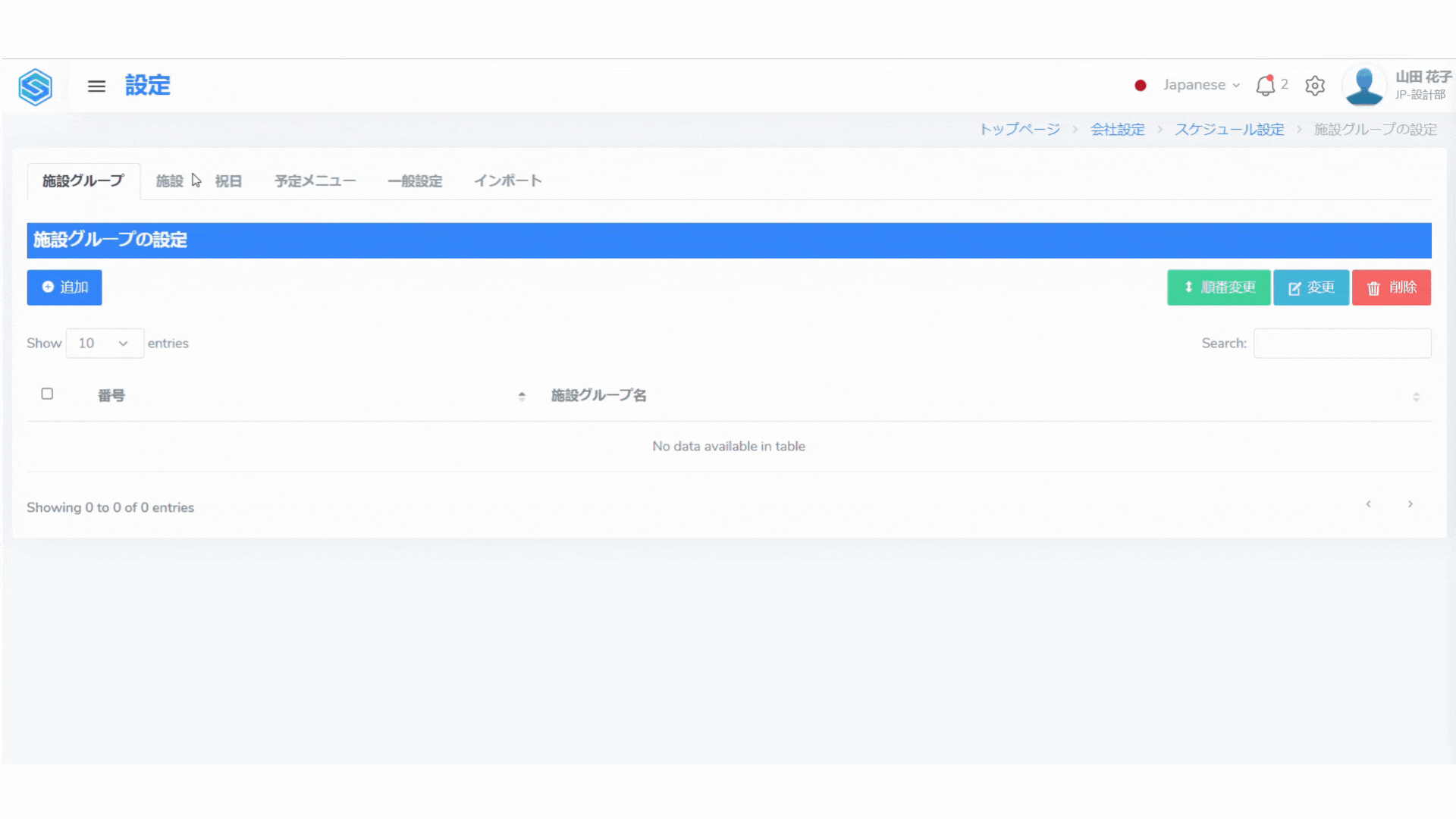Click the blue hexagon app logo
Screen dimensions: 1456x819
pos(35,86)
